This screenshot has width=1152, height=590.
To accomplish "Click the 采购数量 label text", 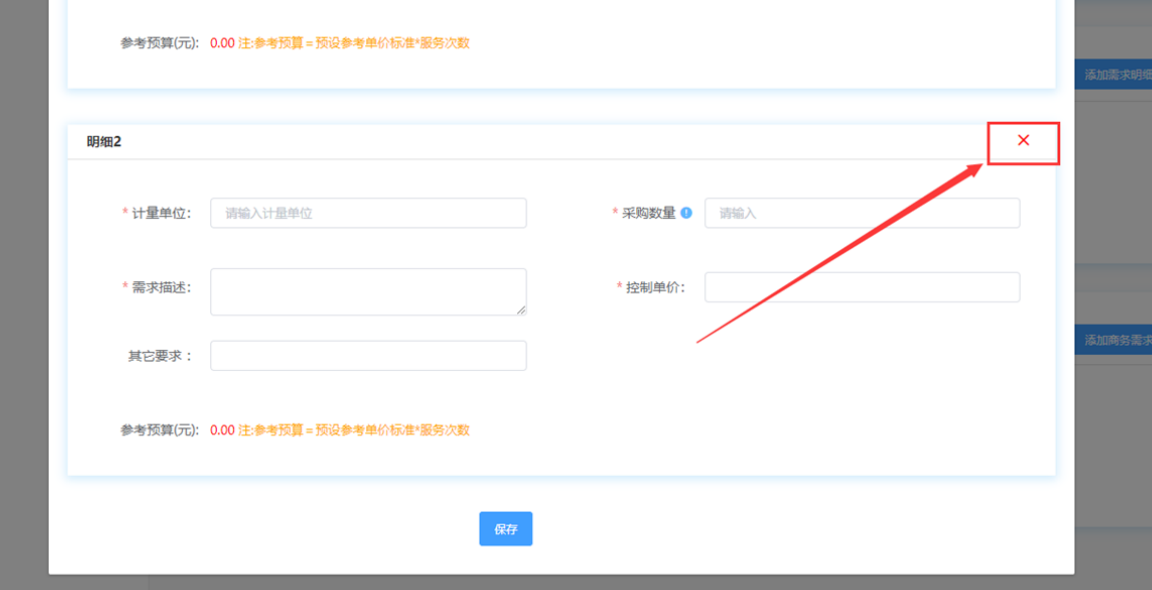I will tap(649, 213).
